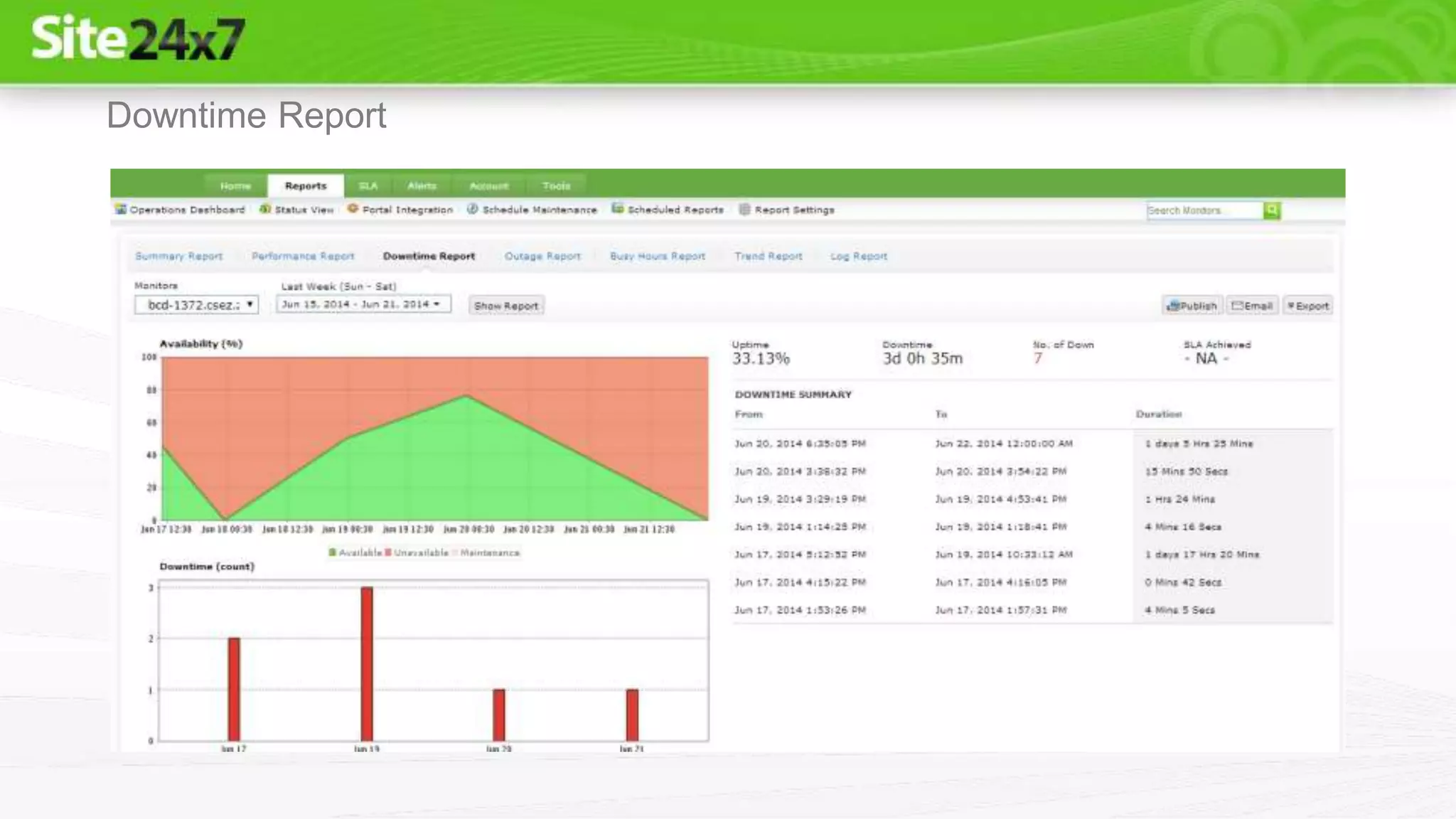The width and height of the screenshot is (1456, 819).
Task: Click the Schedule Maintenance clock icon
Action: point(472,209)
